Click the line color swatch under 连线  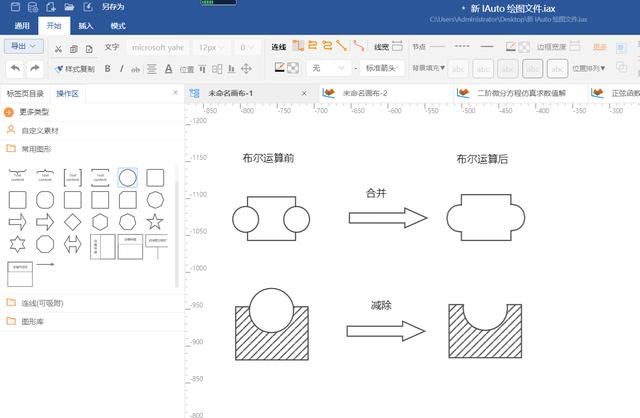pyautogui.click(x=279, y=67)
